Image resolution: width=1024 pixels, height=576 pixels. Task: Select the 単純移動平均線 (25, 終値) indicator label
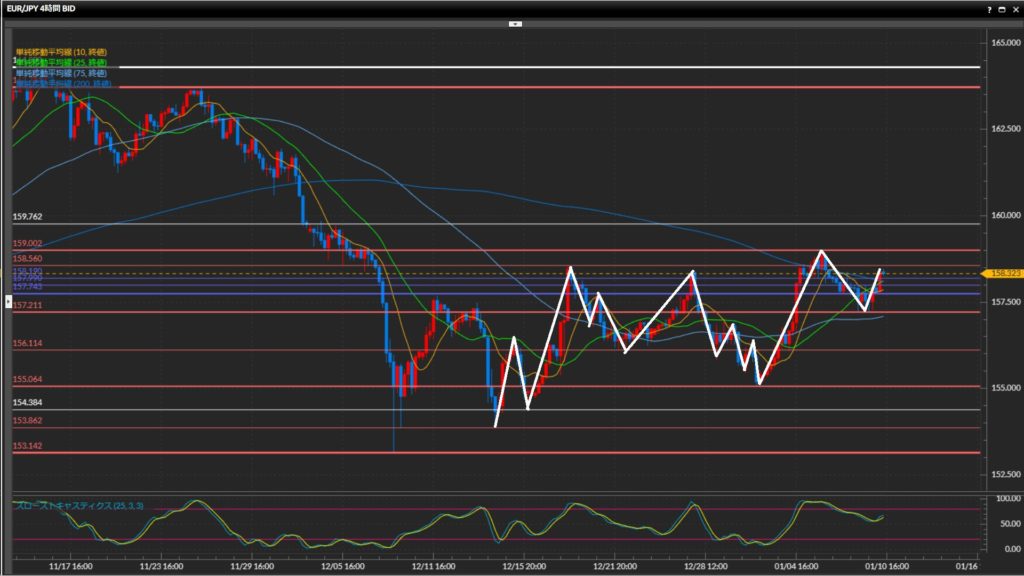(62, 62)
